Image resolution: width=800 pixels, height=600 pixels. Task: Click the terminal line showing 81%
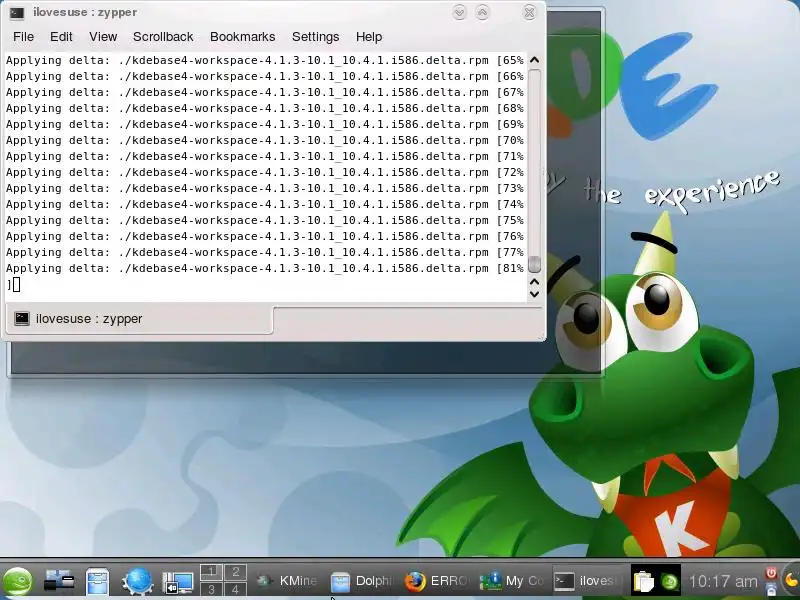265,268
